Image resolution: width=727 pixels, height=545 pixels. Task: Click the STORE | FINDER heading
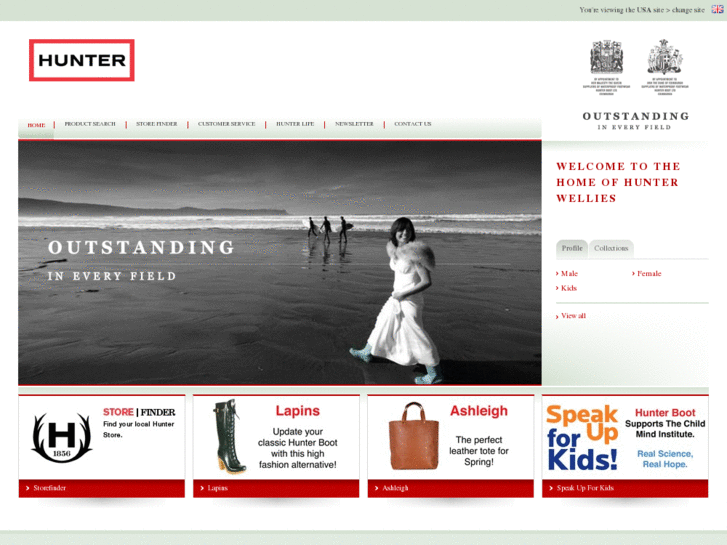coord(139,412)
